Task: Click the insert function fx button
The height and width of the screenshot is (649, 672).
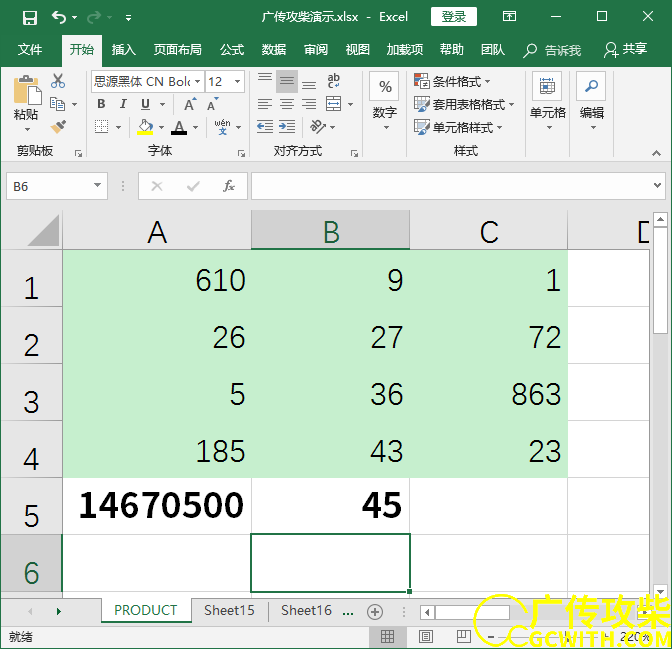Action: tap(229, 186)
